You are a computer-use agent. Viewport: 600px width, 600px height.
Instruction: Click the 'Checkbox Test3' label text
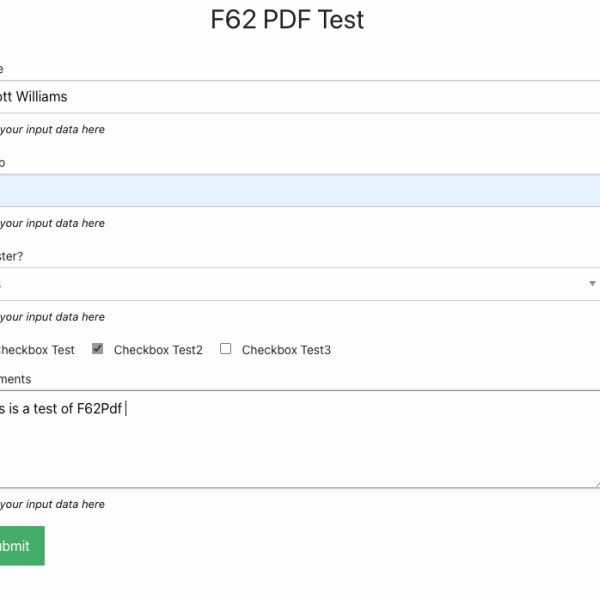coord(286,350)
